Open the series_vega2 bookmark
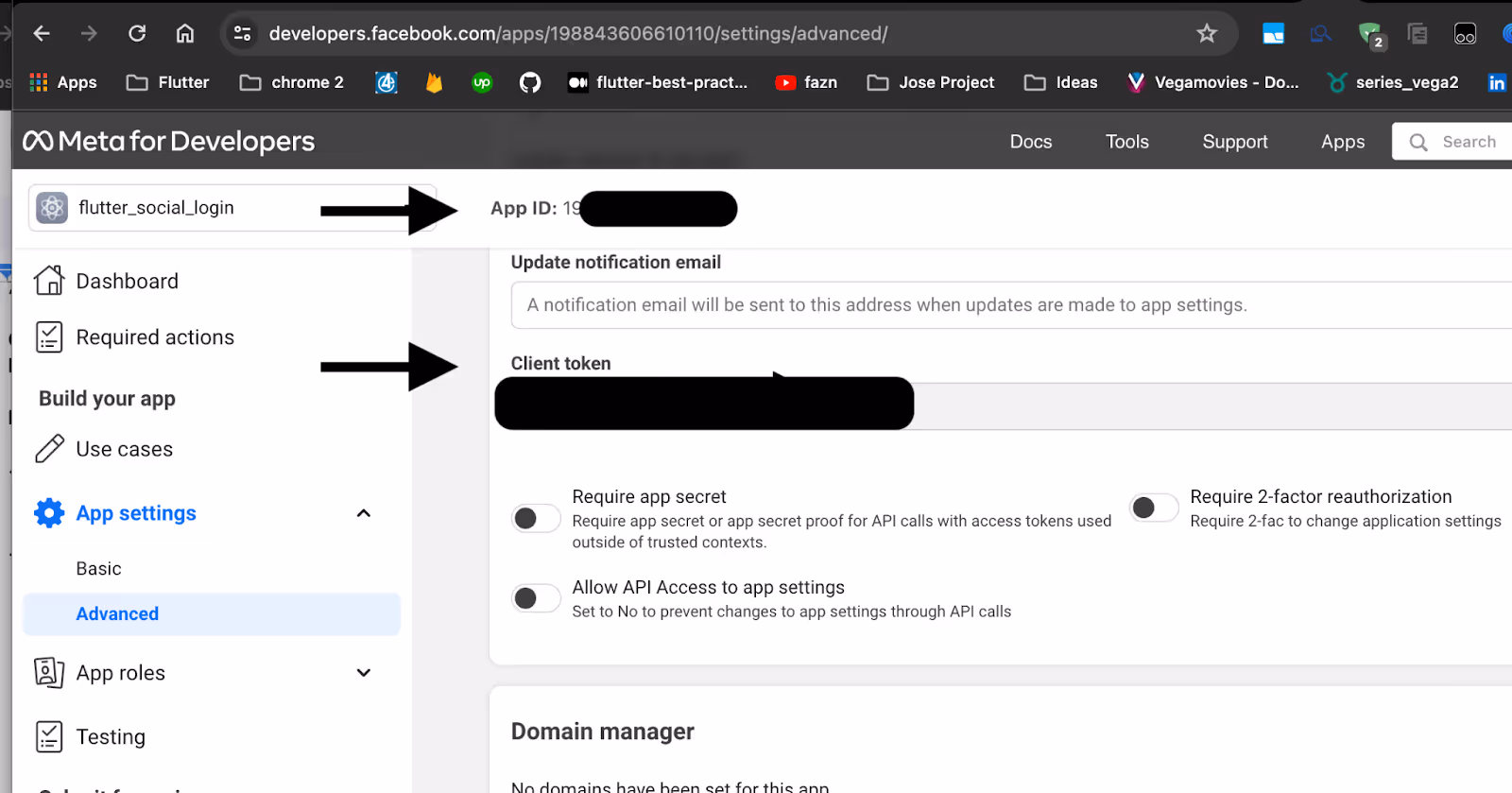The height and width of the screenshot is (793, 1512). 1393,83
